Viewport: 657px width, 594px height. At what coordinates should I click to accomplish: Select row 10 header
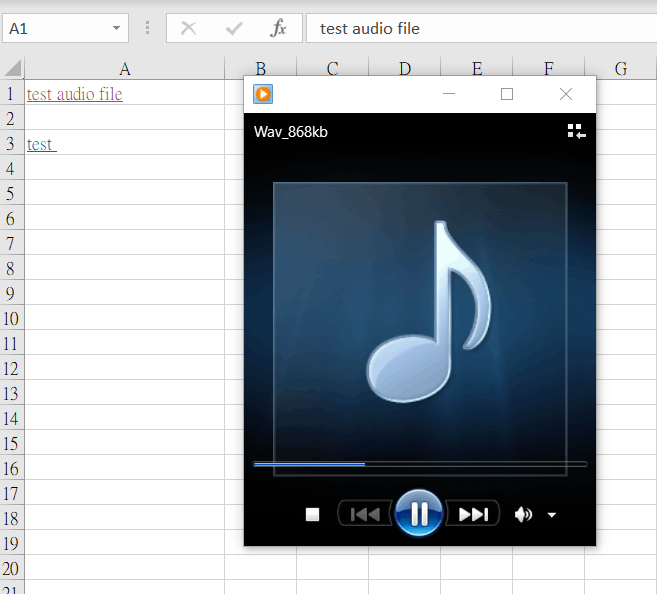[x=12, y=318]
